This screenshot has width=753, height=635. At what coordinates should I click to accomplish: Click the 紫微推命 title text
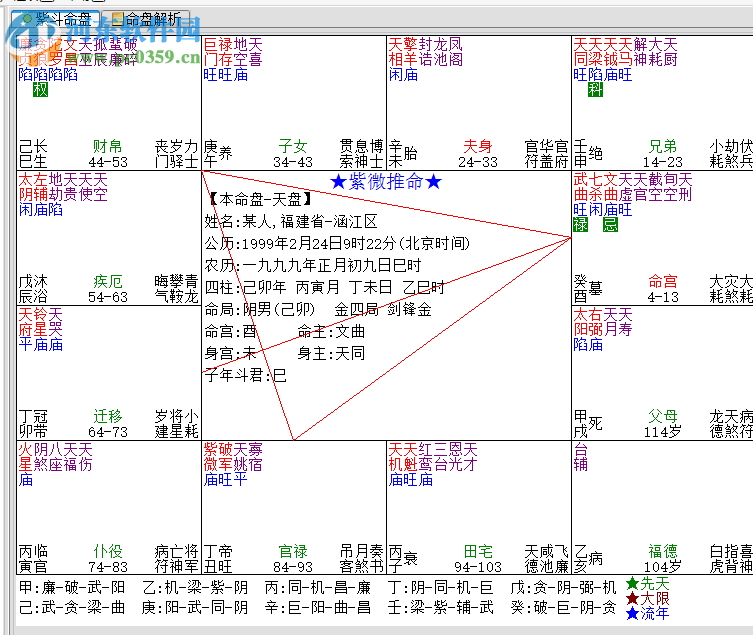[386, 182]
